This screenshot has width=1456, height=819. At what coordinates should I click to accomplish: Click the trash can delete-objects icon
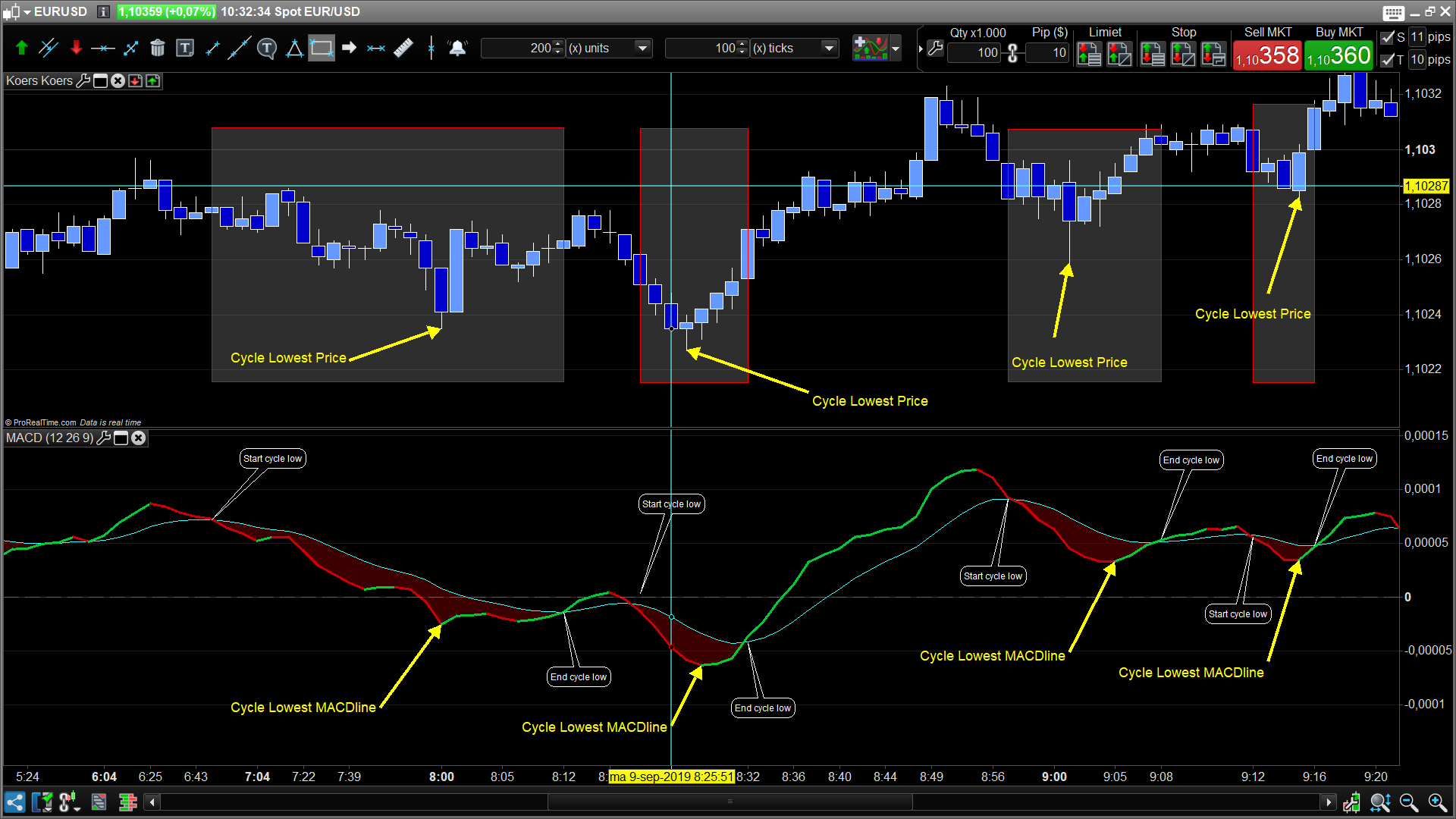(x=157, y=49)
